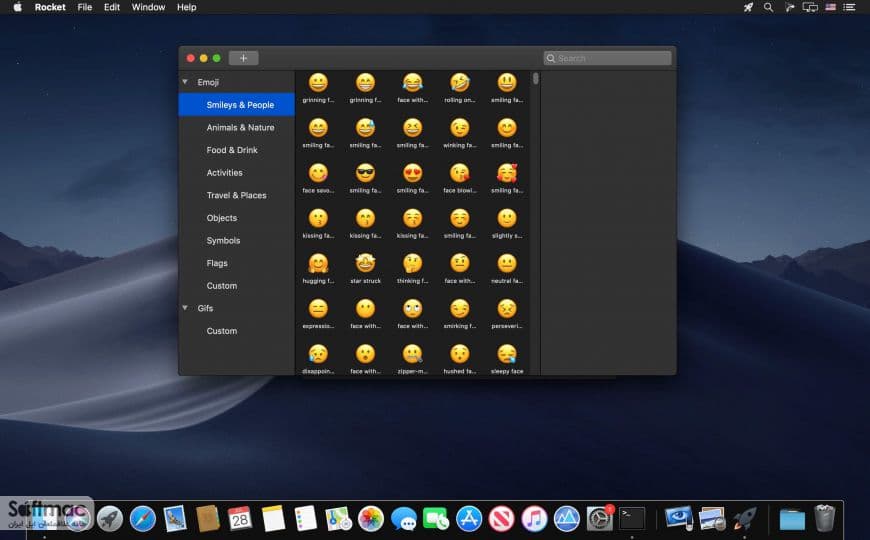Viewport: 870px width, 540px height.
Task: Open the File menu
Action: (x=85, y=7)
